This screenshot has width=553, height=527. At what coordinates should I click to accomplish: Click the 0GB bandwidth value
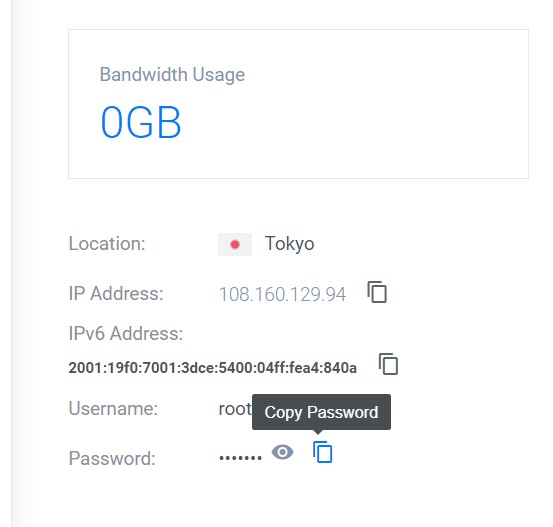tap(141, 122)
